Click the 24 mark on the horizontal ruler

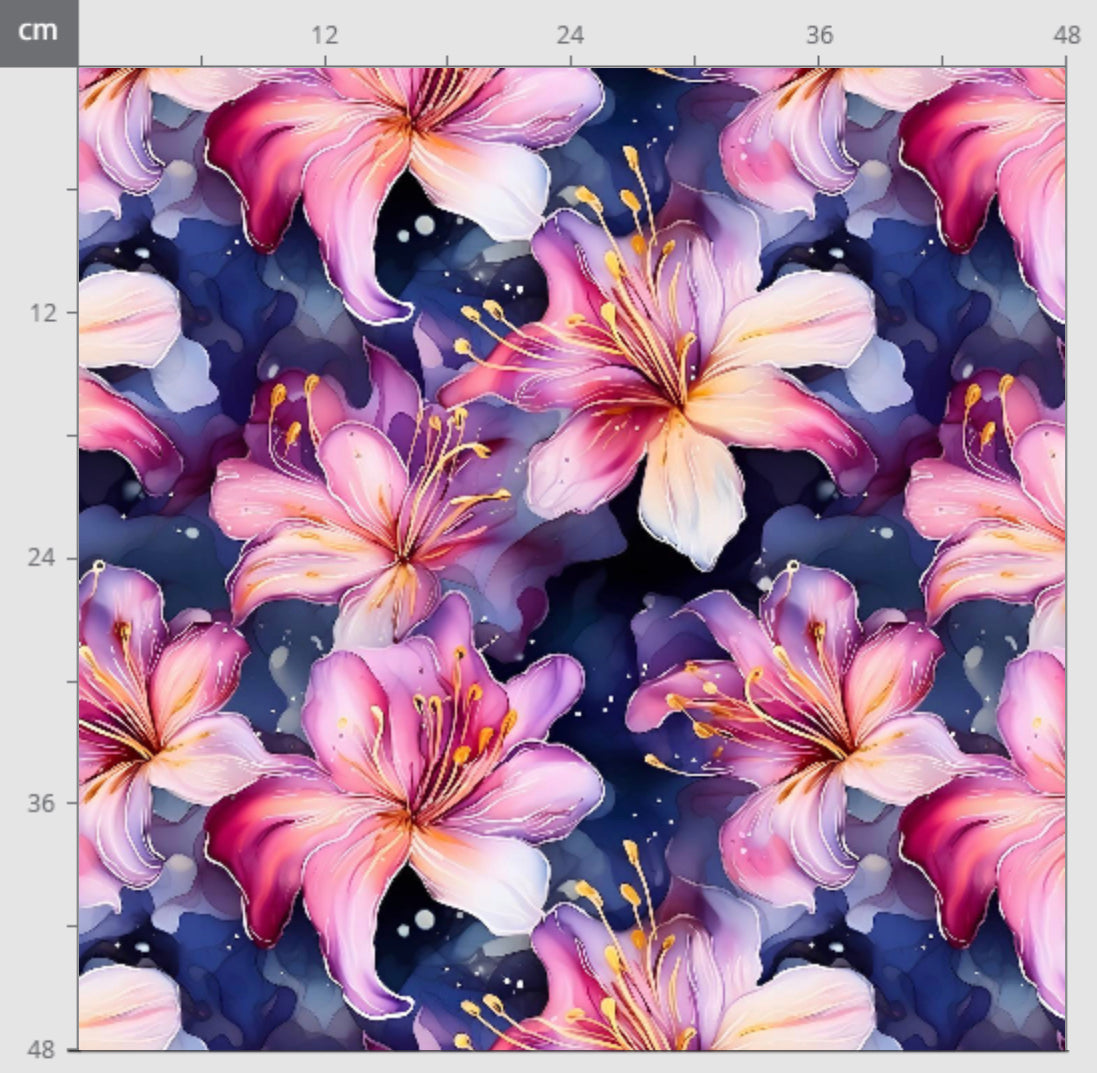570,36
